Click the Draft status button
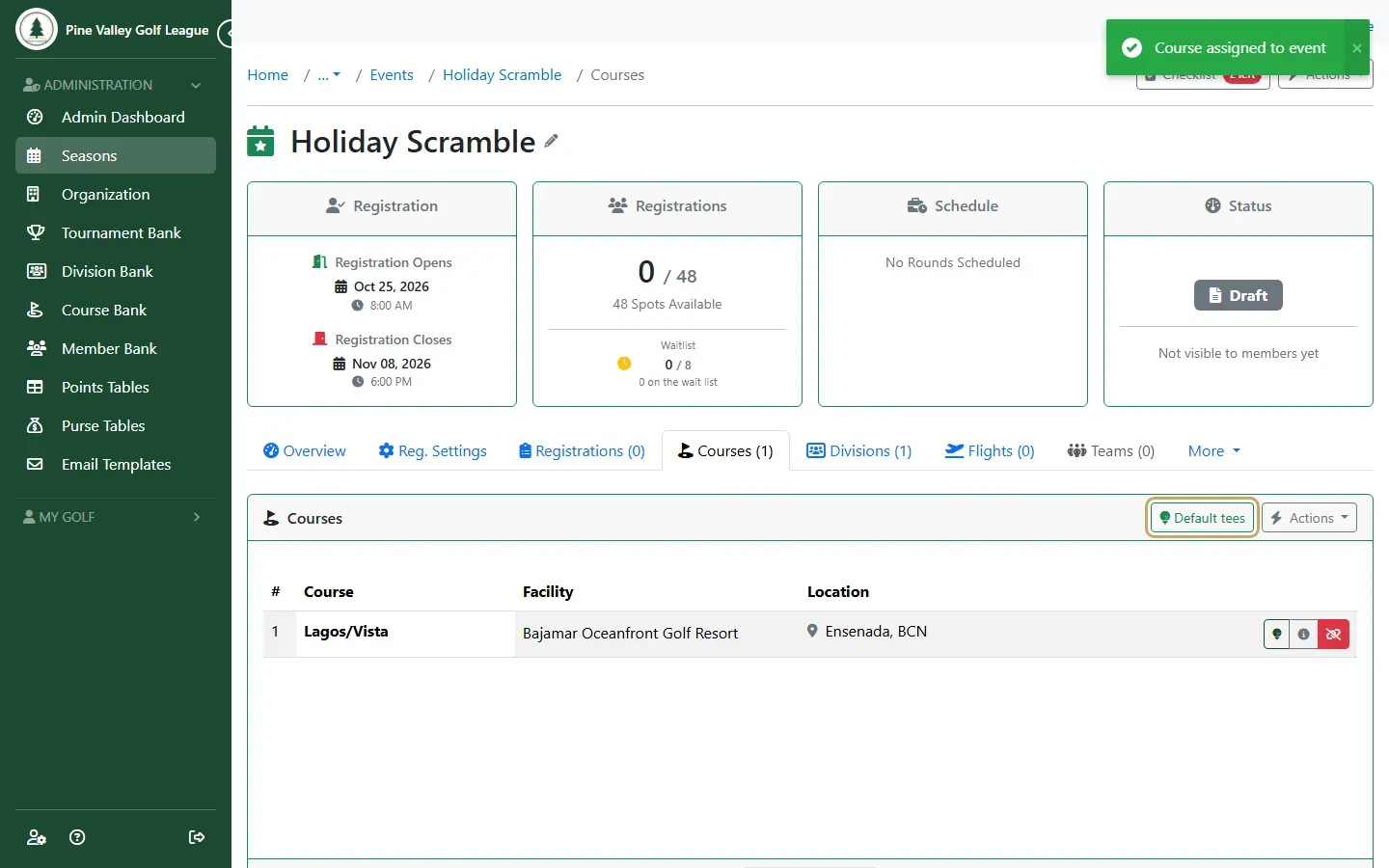The height and width of the screenshot is (868, 1389). click(1239, 295)
